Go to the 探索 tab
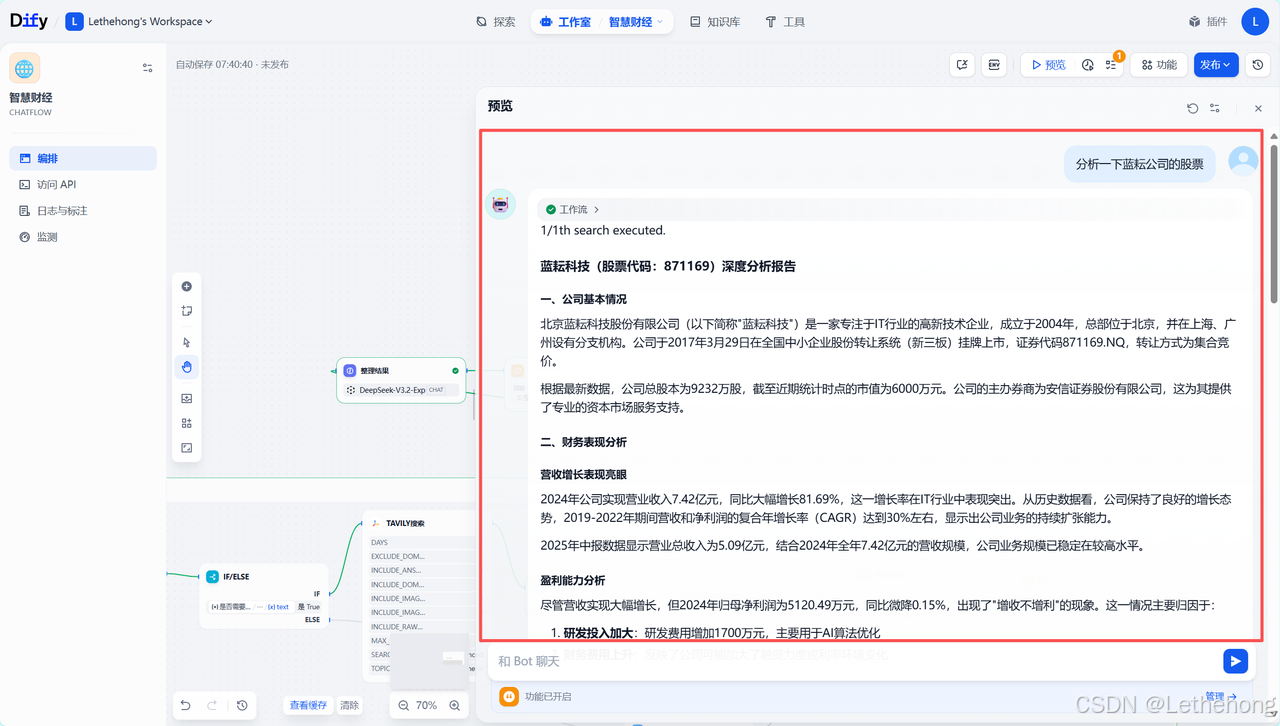This screenshot has width=1280, height=726. point(496,21)
